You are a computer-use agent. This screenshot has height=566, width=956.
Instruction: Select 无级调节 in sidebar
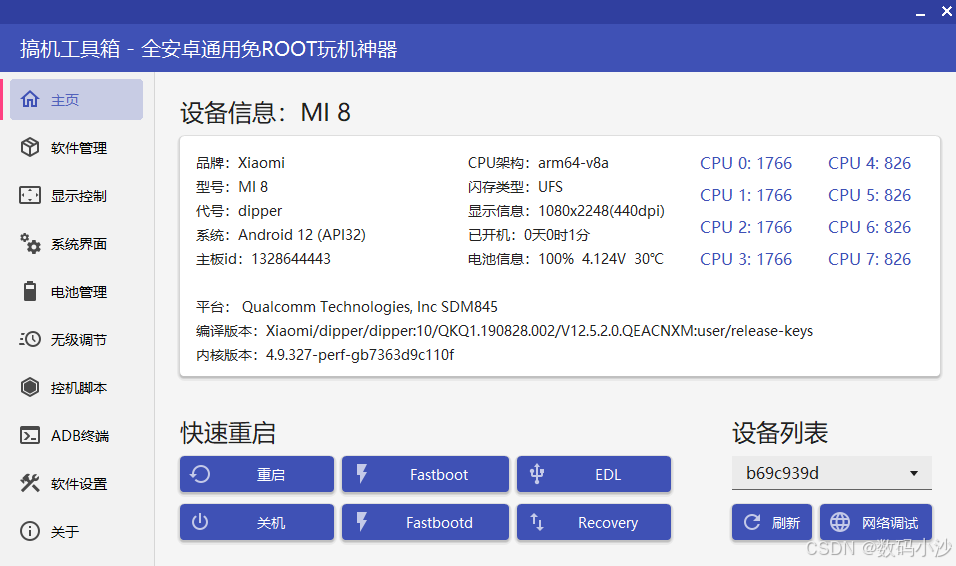point(76,340)
